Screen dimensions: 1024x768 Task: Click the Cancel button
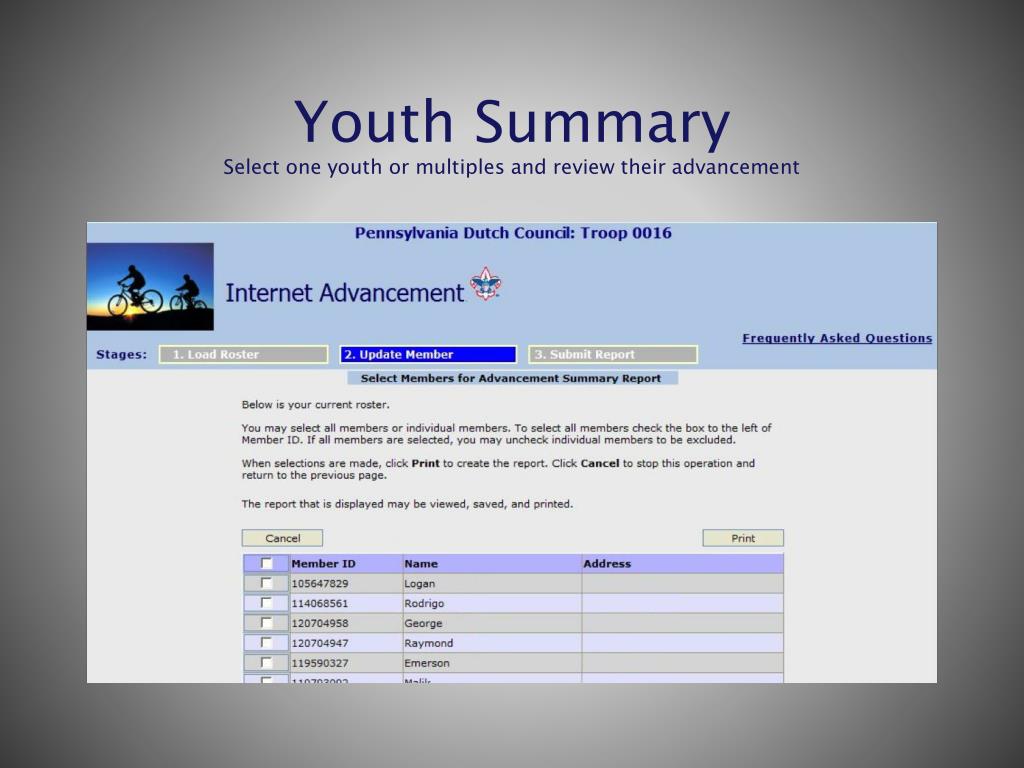tap(282, 538)
